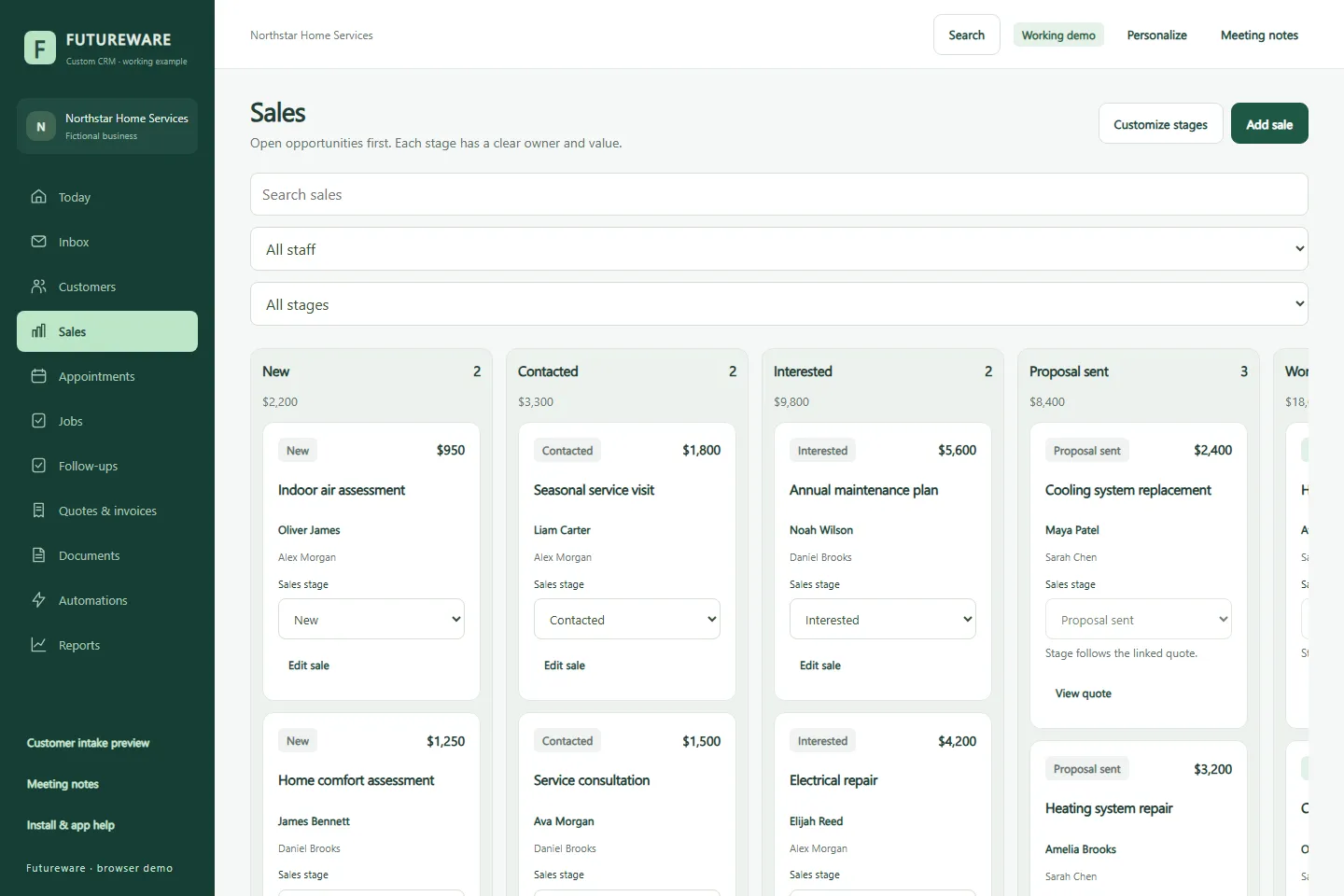Open Customer intake preview link

pyautogui.click(x=88, y=743)
